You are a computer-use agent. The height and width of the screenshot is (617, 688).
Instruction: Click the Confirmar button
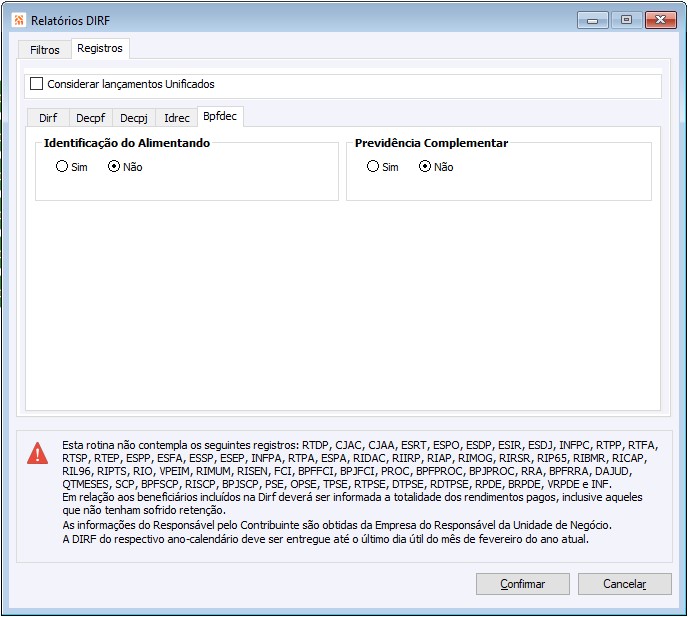pos(523,584)
